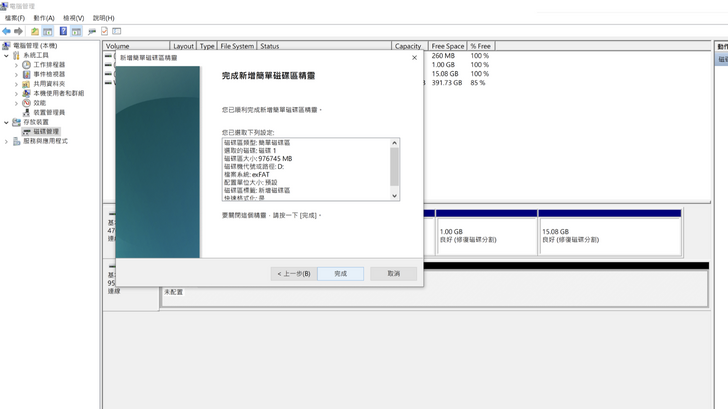Sort by the % Free column header
The width and height of the screenshot is (728, 409).
coord(481,46)
